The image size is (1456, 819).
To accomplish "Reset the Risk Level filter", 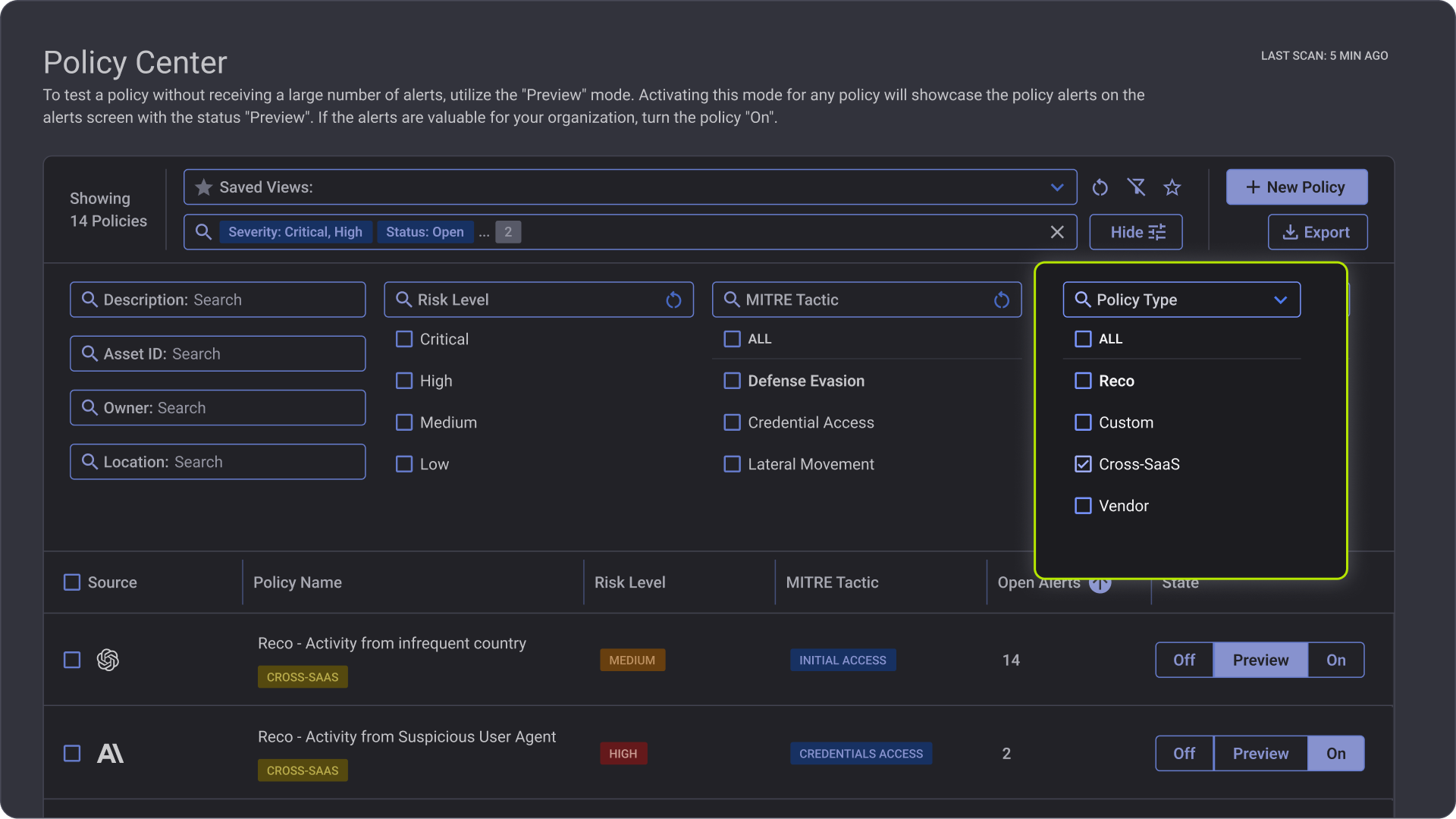I will 673,300.
